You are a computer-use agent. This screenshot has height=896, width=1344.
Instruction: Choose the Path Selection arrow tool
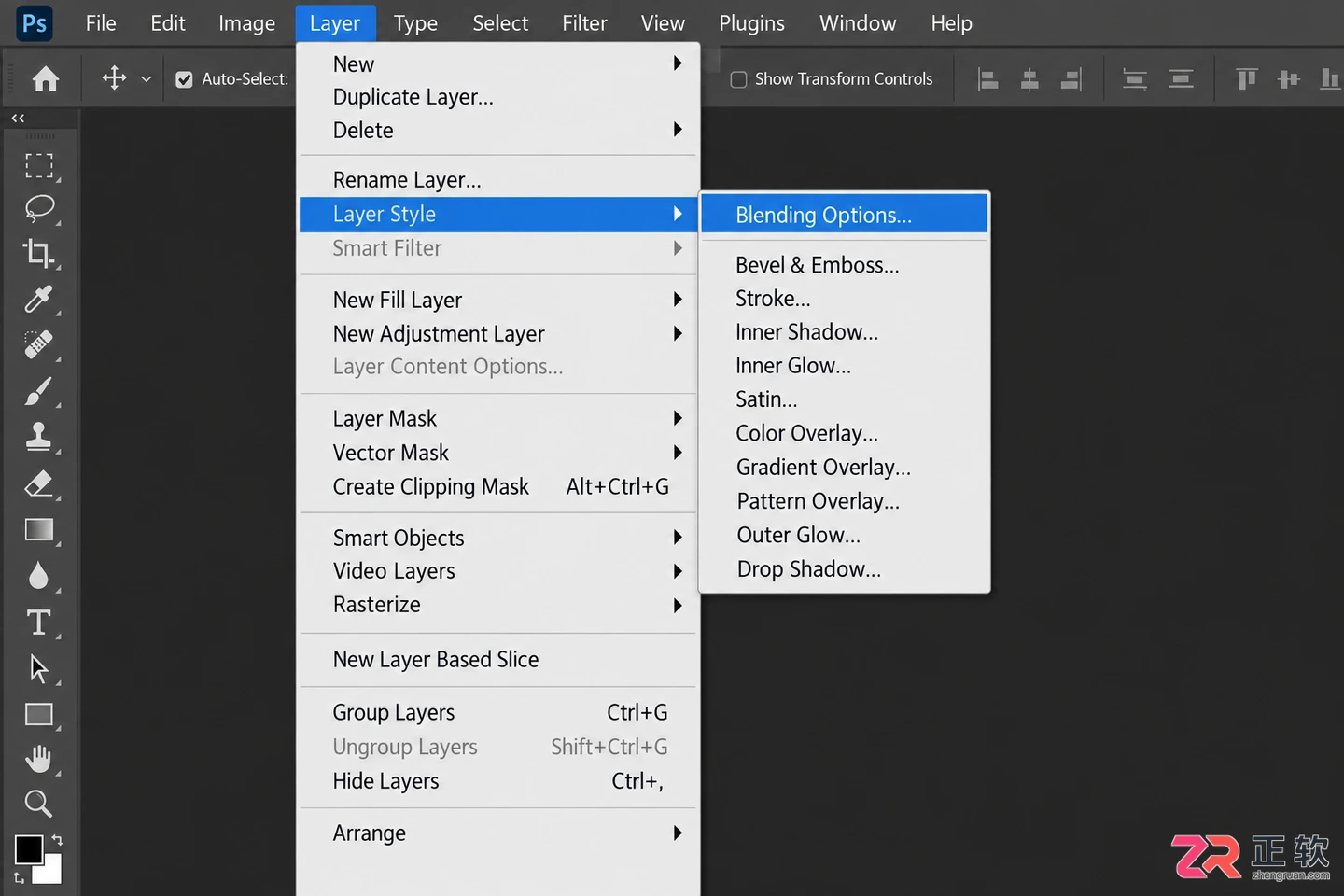point(39,668)
